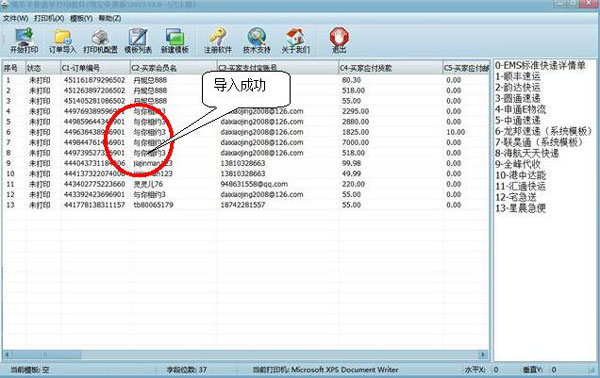
Task: Click the amount 7000.00
Action: tap(355, 142)
